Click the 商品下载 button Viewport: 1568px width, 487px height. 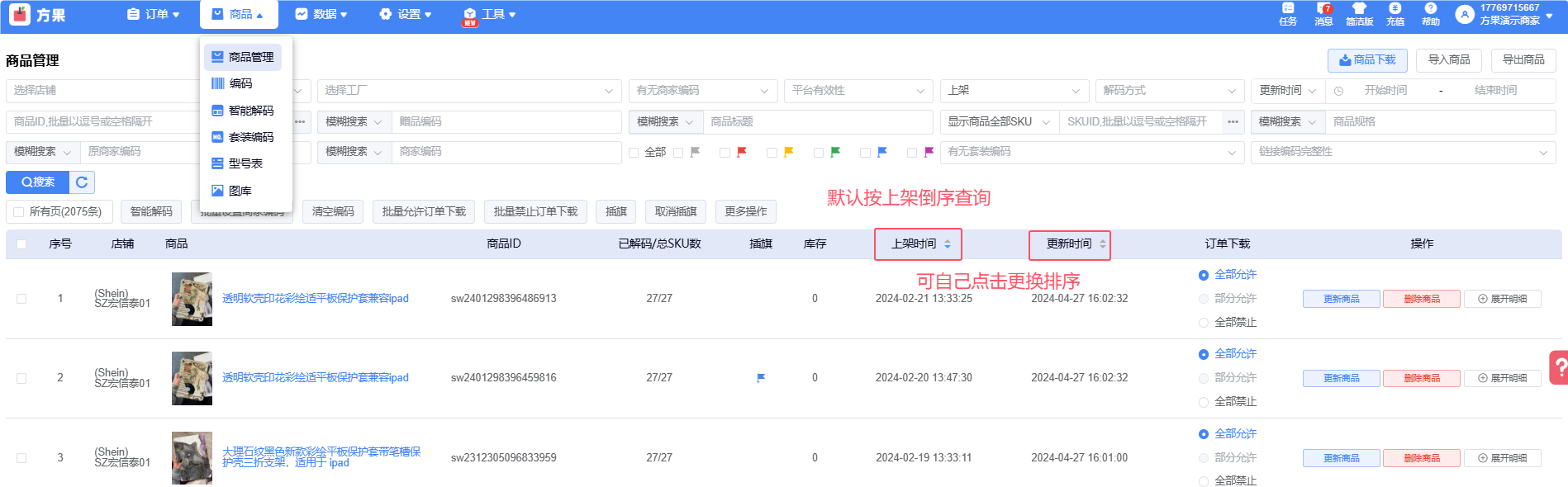pos(1367,60)
